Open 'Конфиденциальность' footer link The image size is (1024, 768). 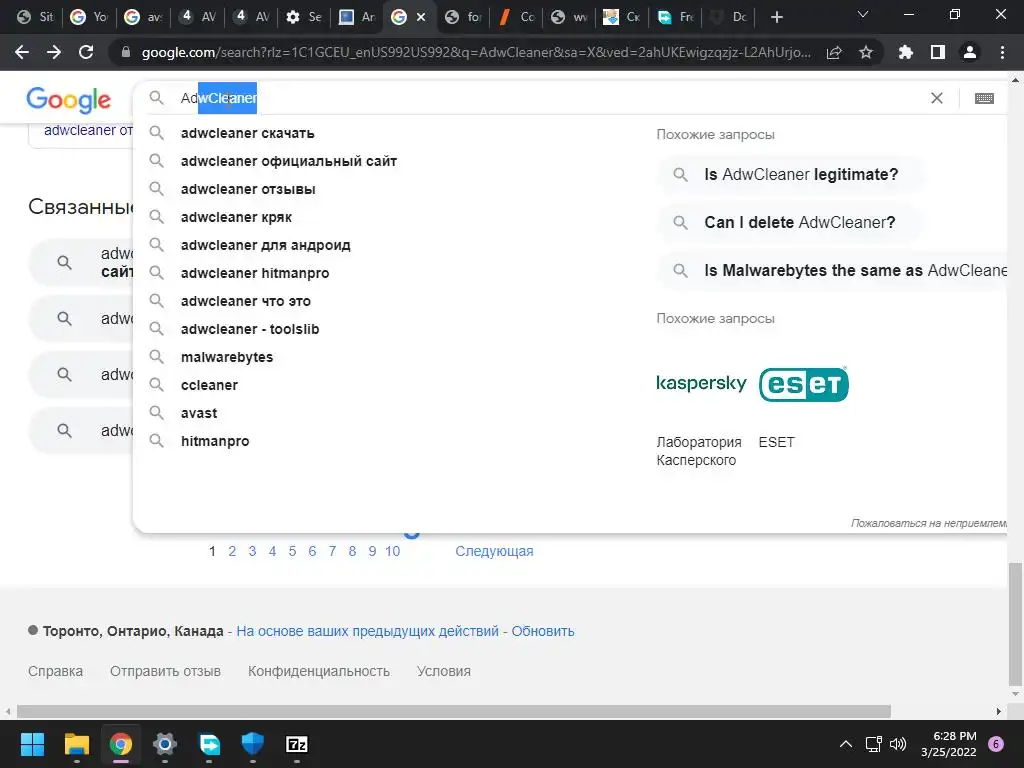coord(319,671)
